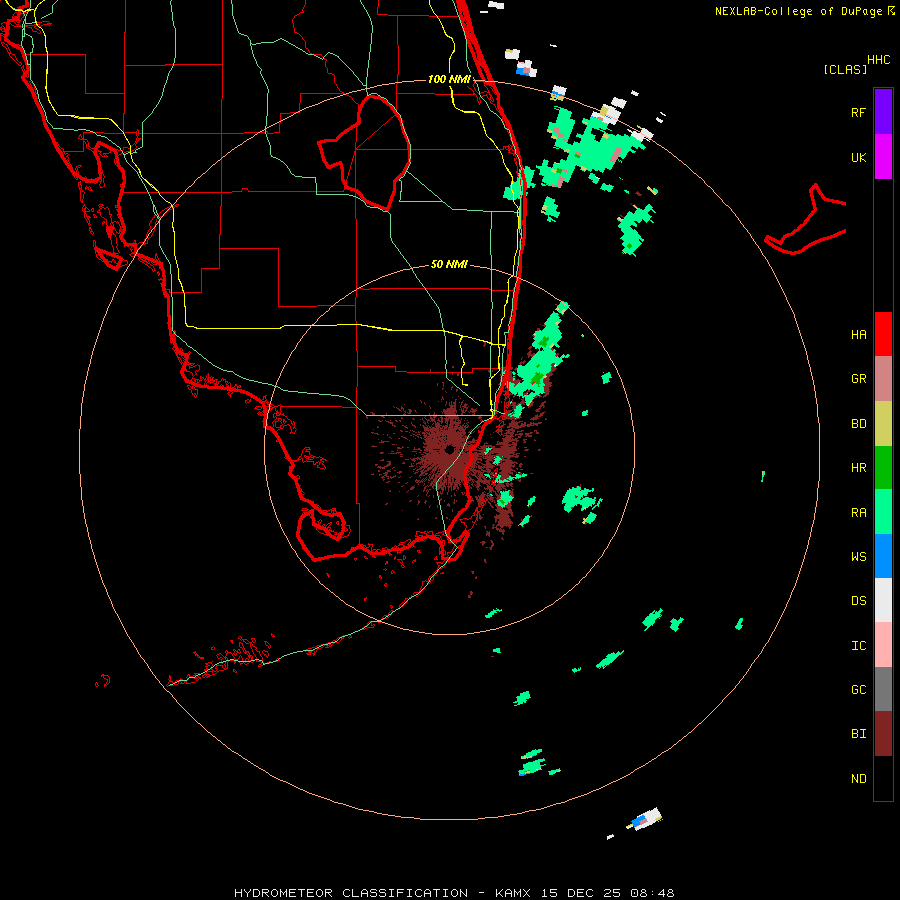Click the BD yellow legend swatch
This screenshot has width=900, height=900.
pyautogui.click(x=883, y=423)
